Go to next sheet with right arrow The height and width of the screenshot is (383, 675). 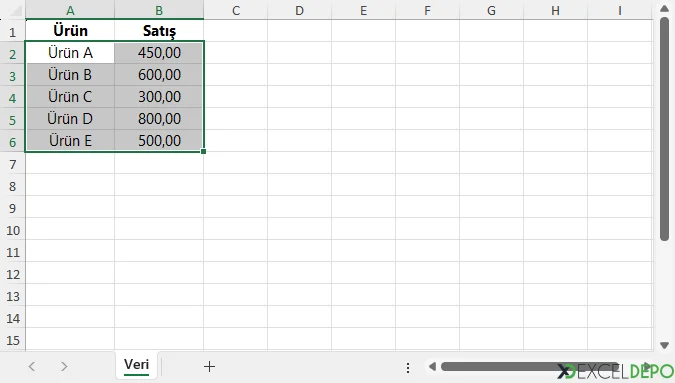pyautogui.click(x=64, y=367)
